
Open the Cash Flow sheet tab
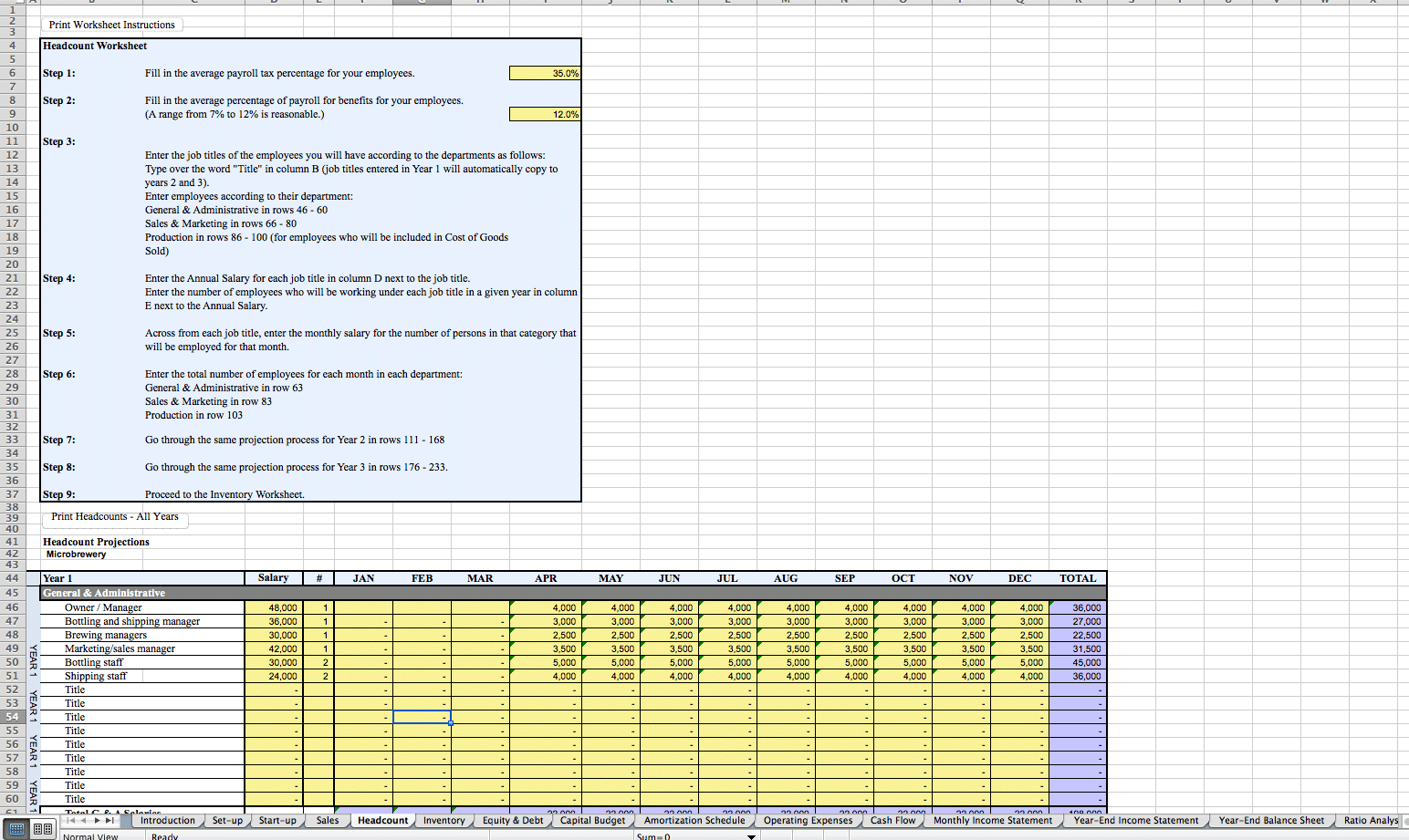[892, 821]
